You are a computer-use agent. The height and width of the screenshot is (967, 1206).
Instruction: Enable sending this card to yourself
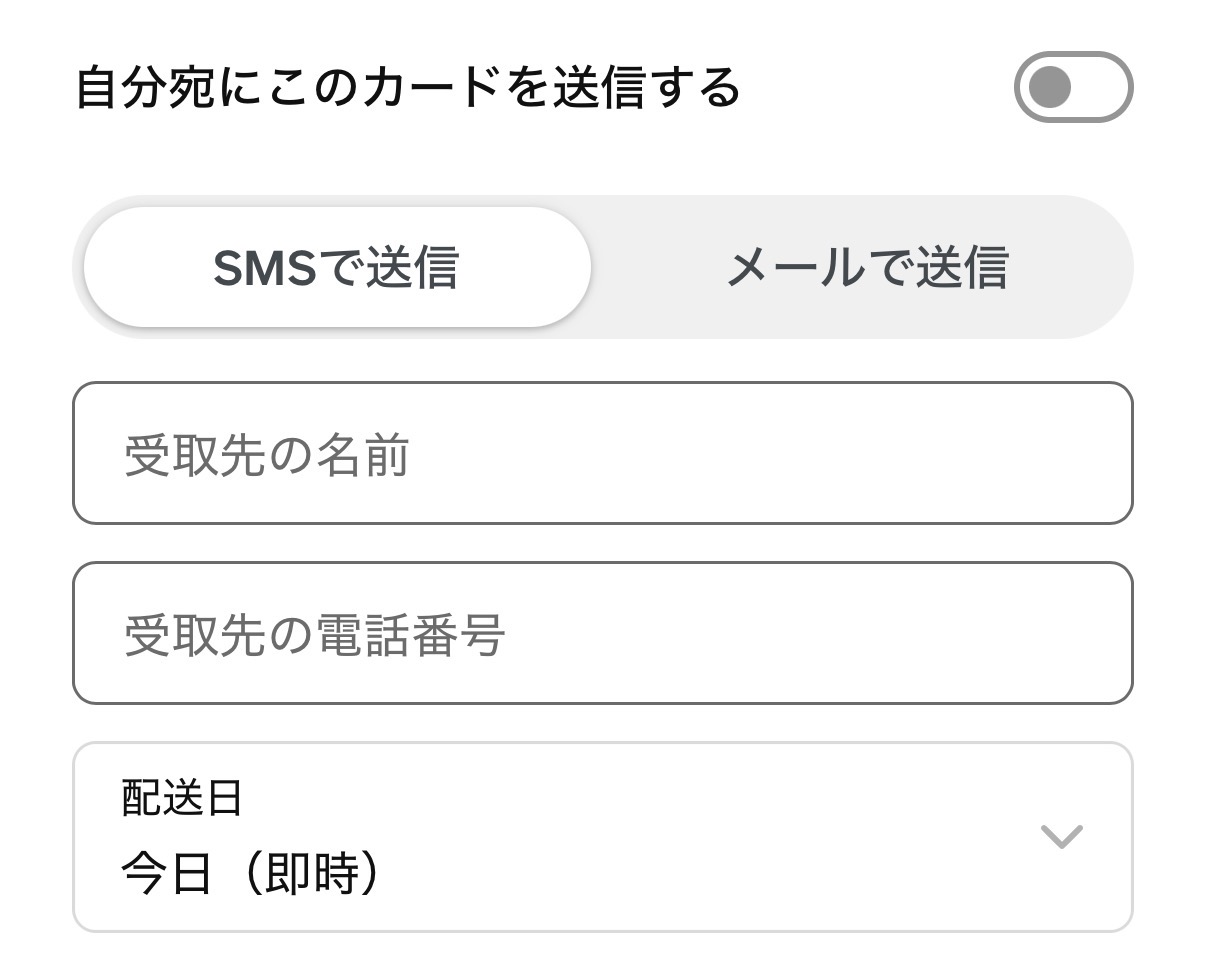coord(1073,87)
